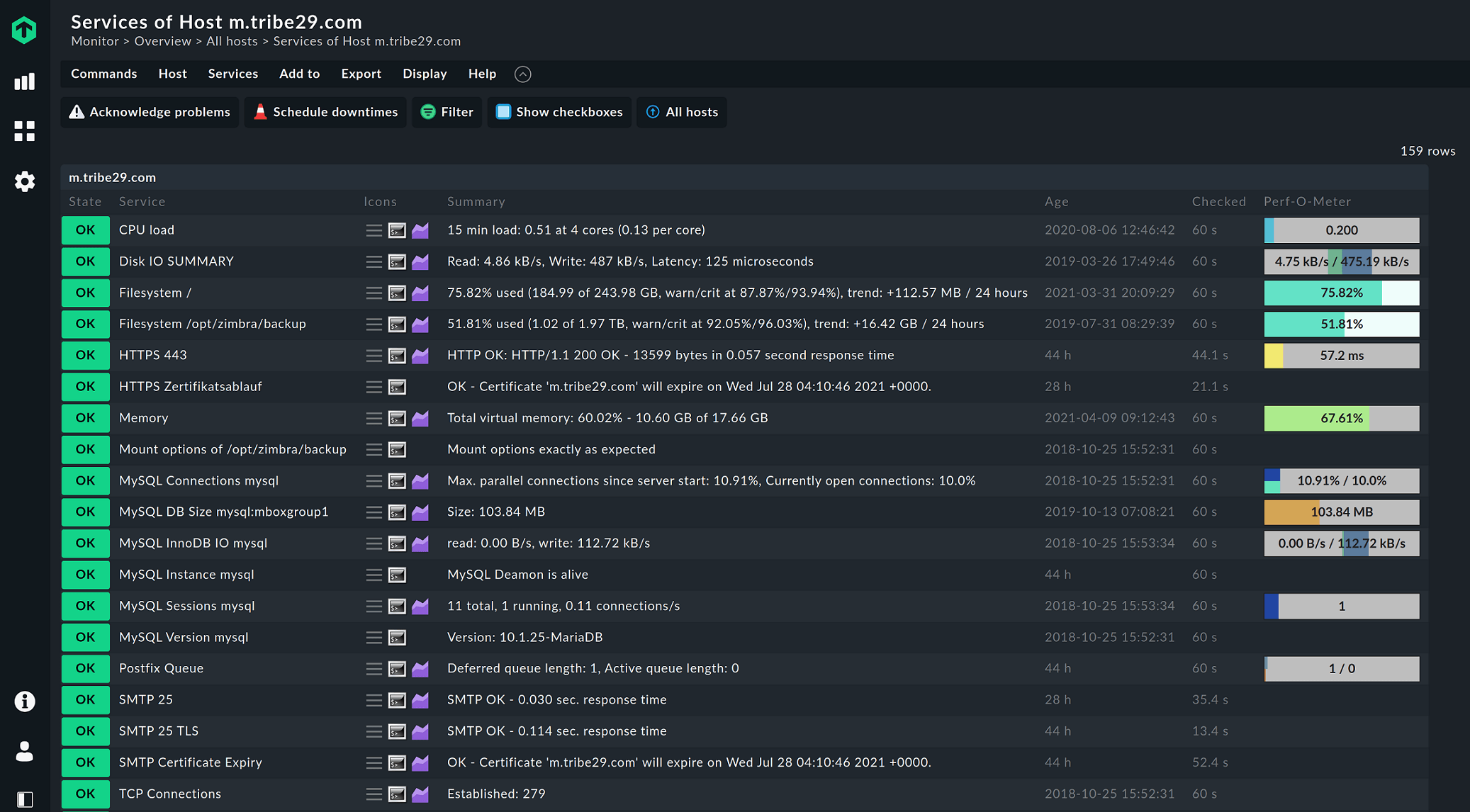
Task: Open graph icon for TCP Connections
Action: [420, 794]
